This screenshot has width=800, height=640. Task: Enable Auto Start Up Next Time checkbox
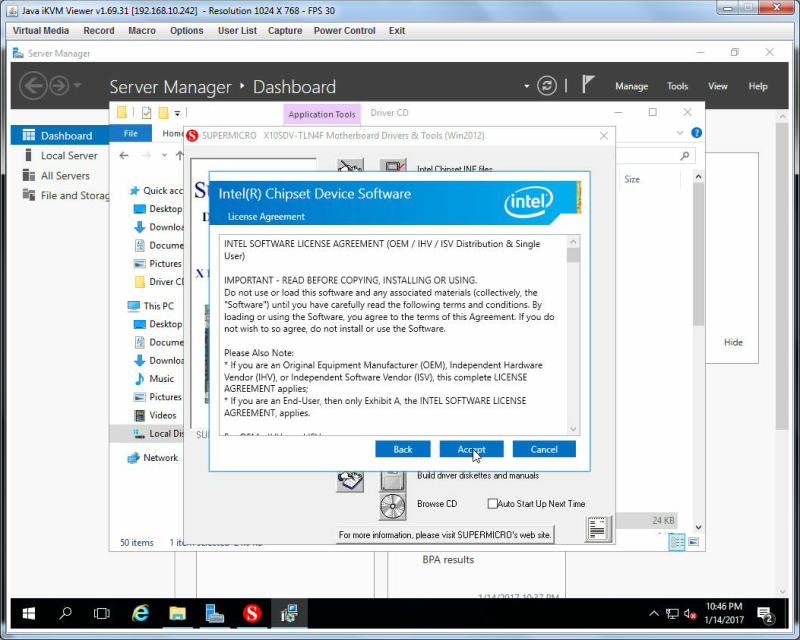[492, 504]
